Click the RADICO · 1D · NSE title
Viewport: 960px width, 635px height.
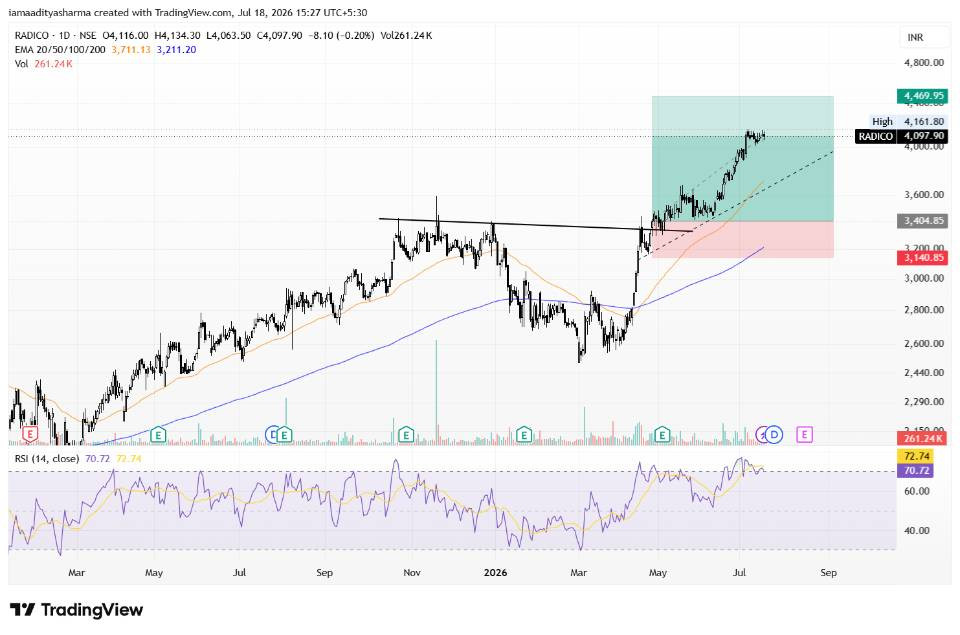[x=56, y=36]
